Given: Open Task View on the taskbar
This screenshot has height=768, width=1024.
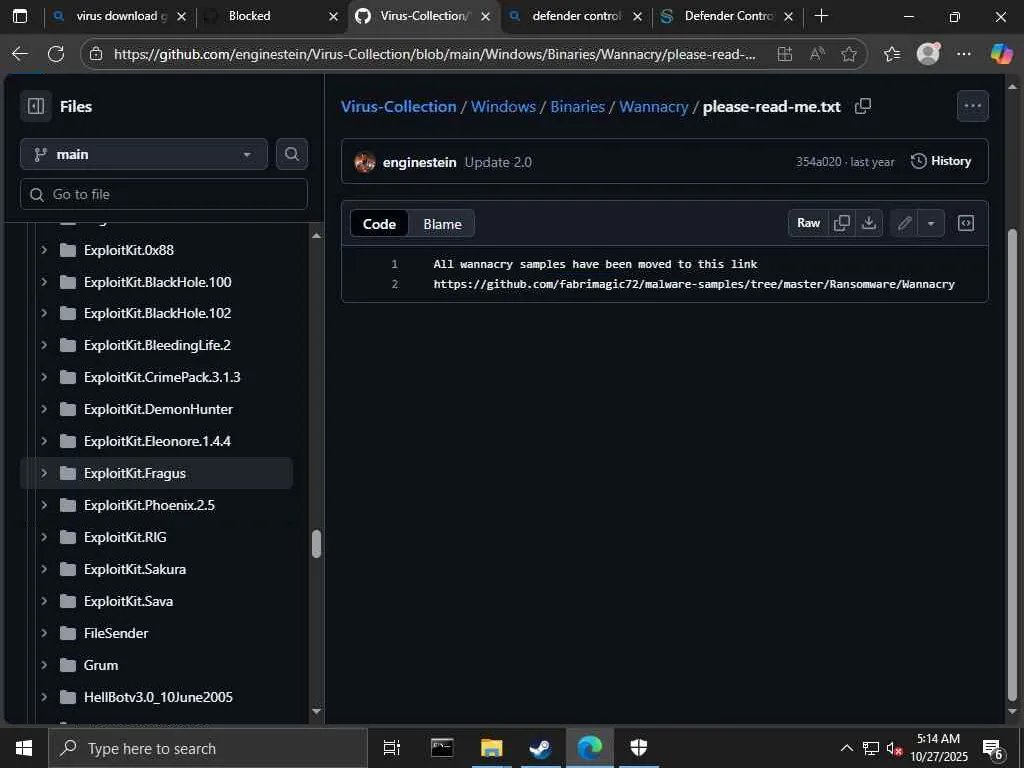Looking at the screenshot, I should 391,748.
